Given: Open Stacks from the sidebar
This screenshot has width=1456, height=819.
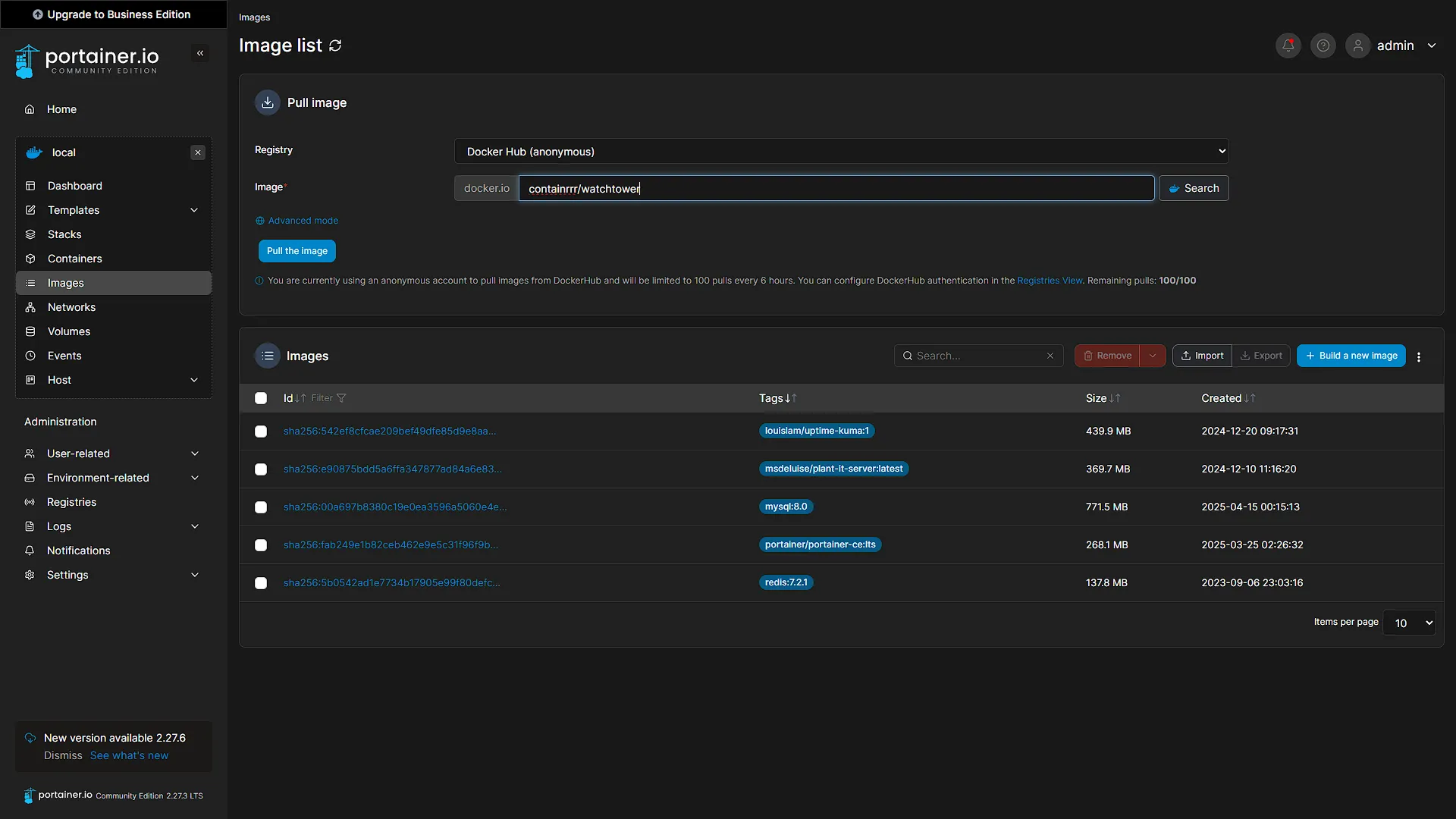Looking at the screenshot, I should pyautogui.click(x=64, y=234).
